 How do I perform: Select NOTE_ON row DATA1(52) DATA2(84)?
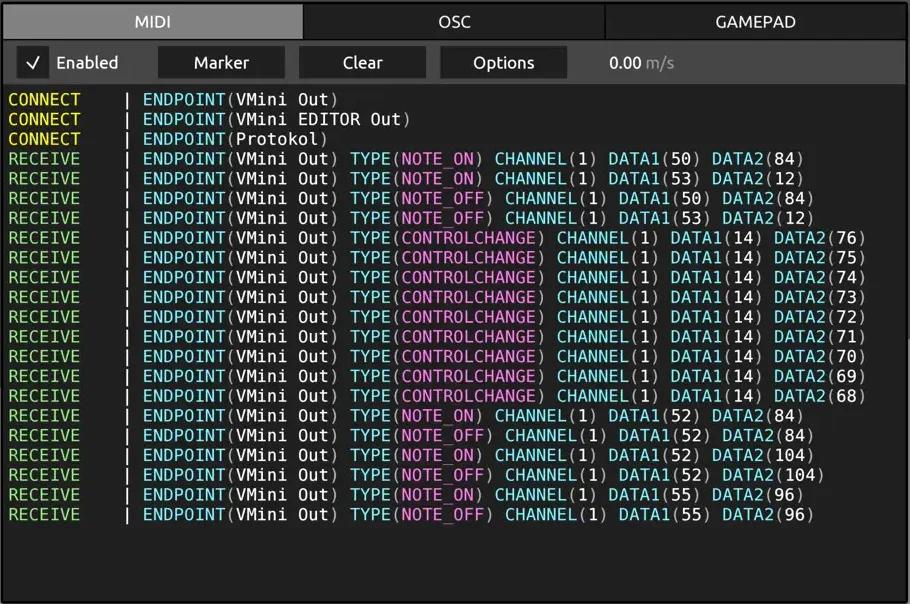click(x=406, y=416)
